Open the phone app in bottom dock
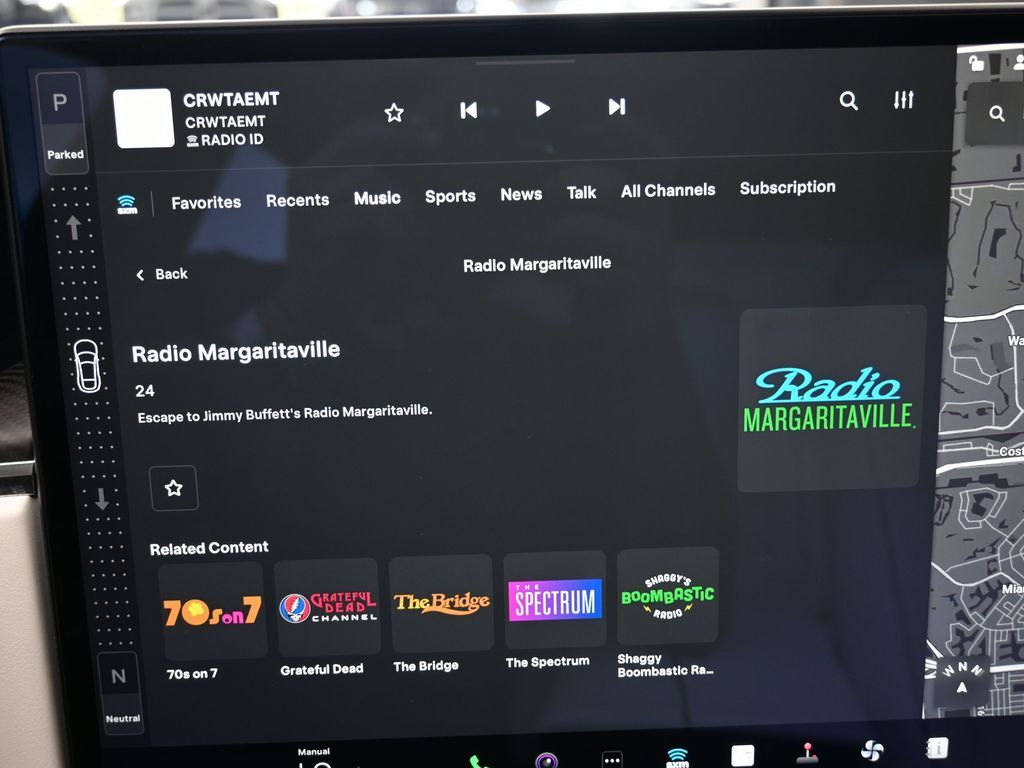 (479, 761)
